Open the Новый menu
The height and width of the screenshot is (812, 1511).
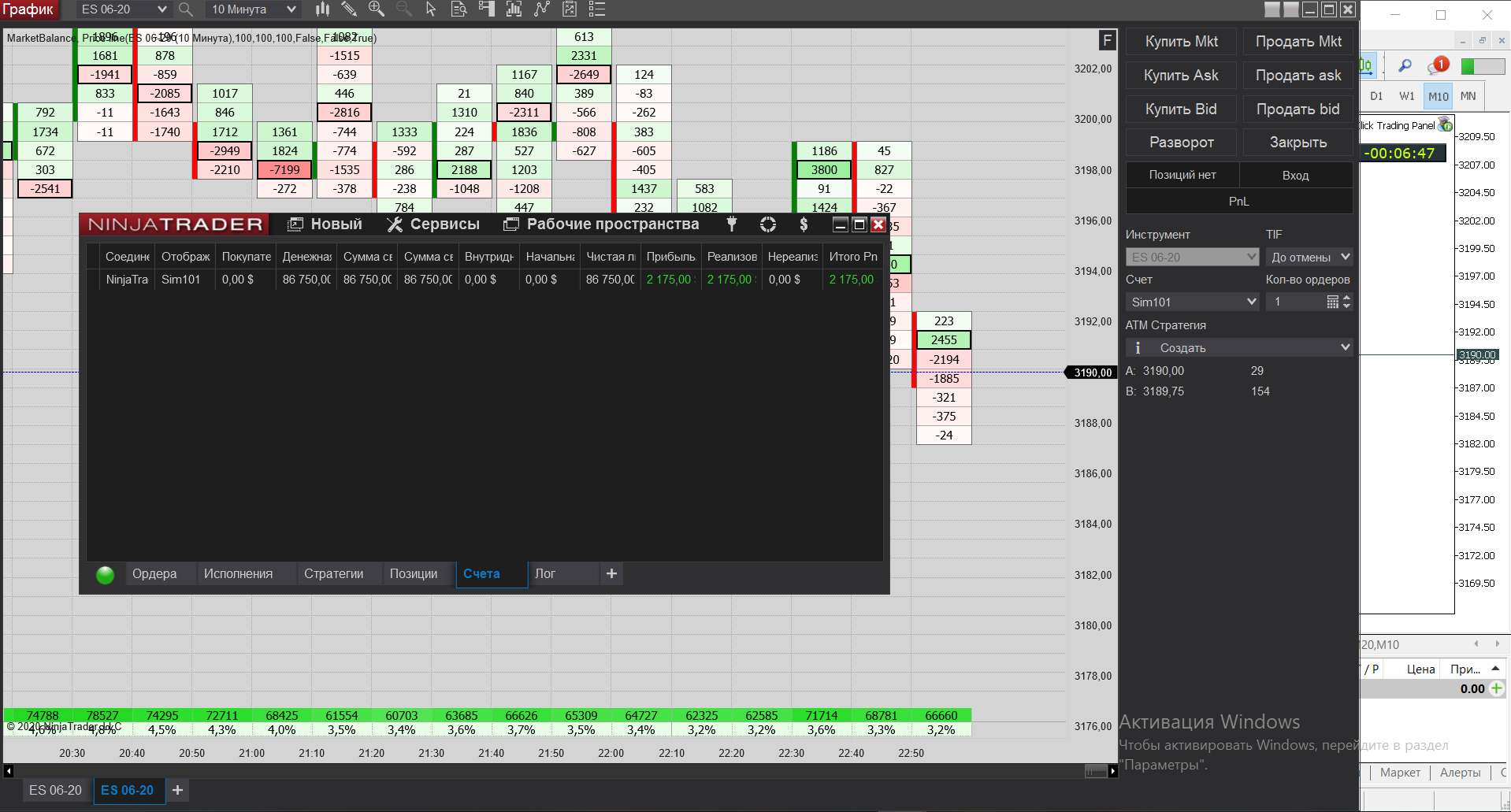325,224
